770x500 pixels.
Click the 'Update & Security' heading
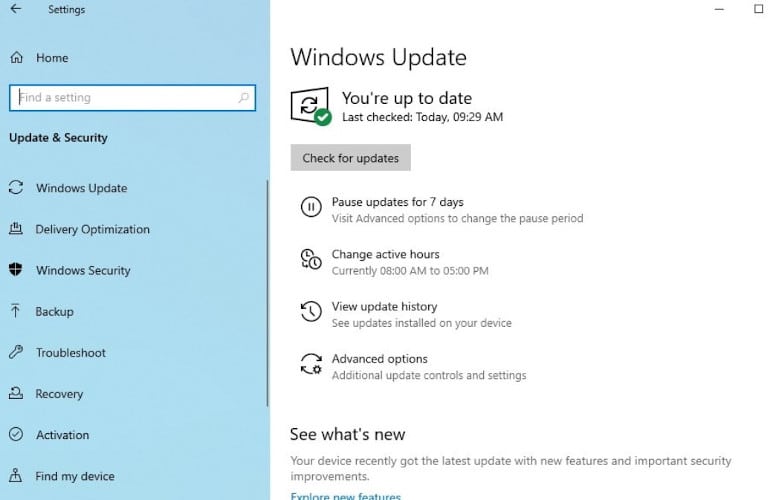58,138
